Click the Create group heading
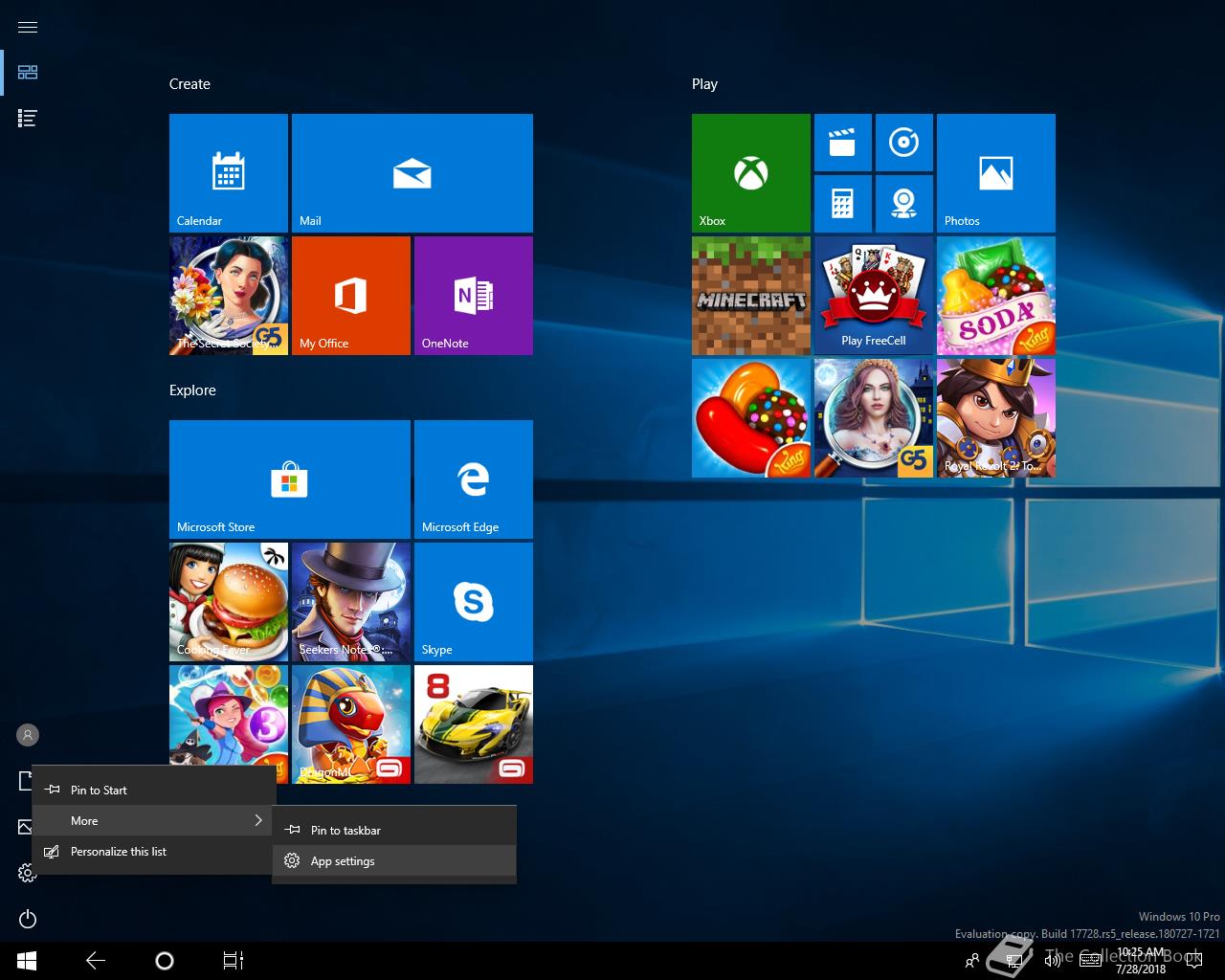Screen dimensions: 1225x980 [x=189, y=84]
